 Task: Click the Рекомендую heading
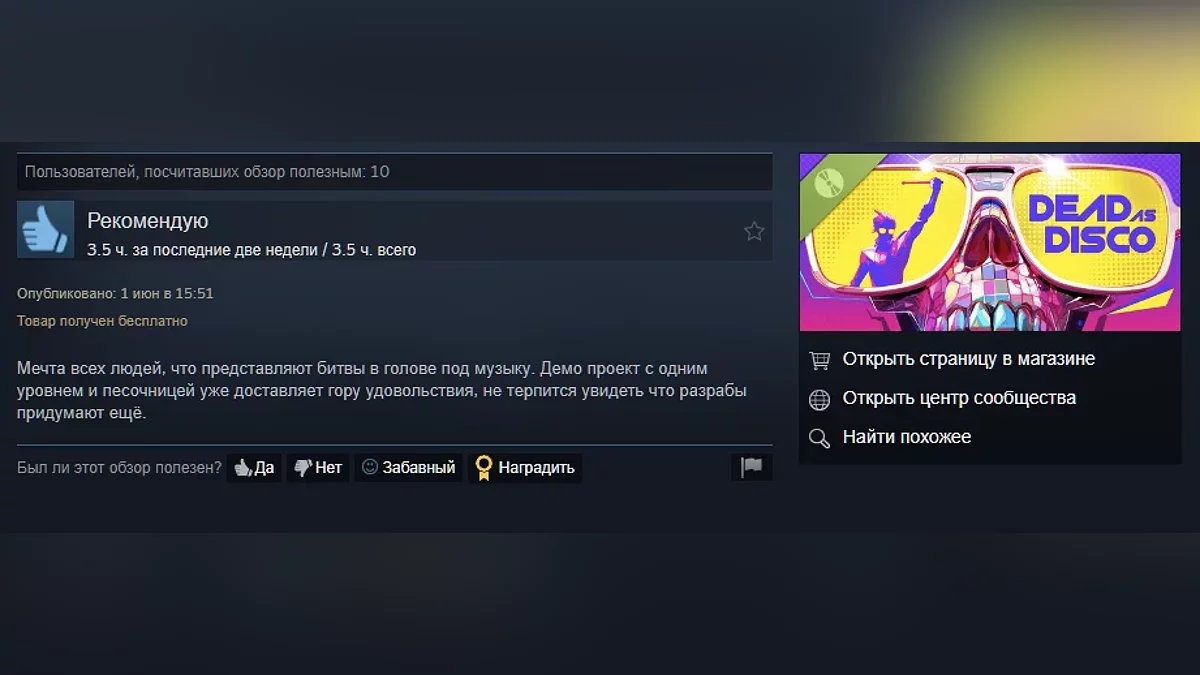point(148,221)
